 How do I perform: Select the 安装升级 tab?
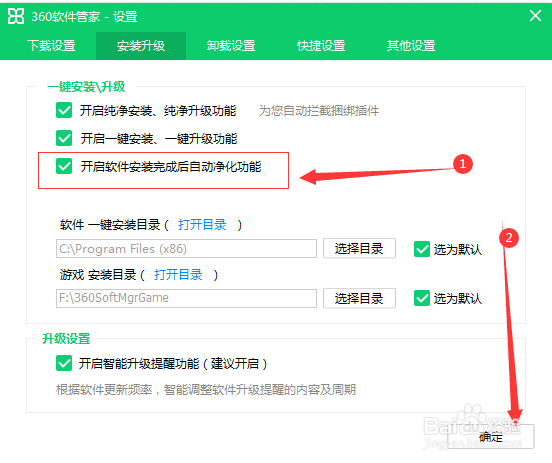[141, 46]
